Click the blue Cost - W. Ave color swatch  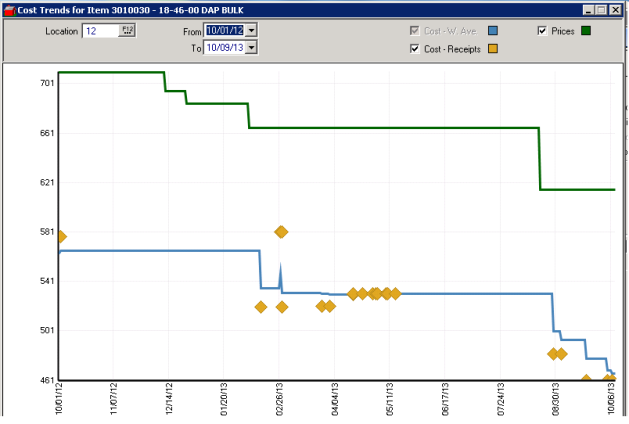[493, 31]
